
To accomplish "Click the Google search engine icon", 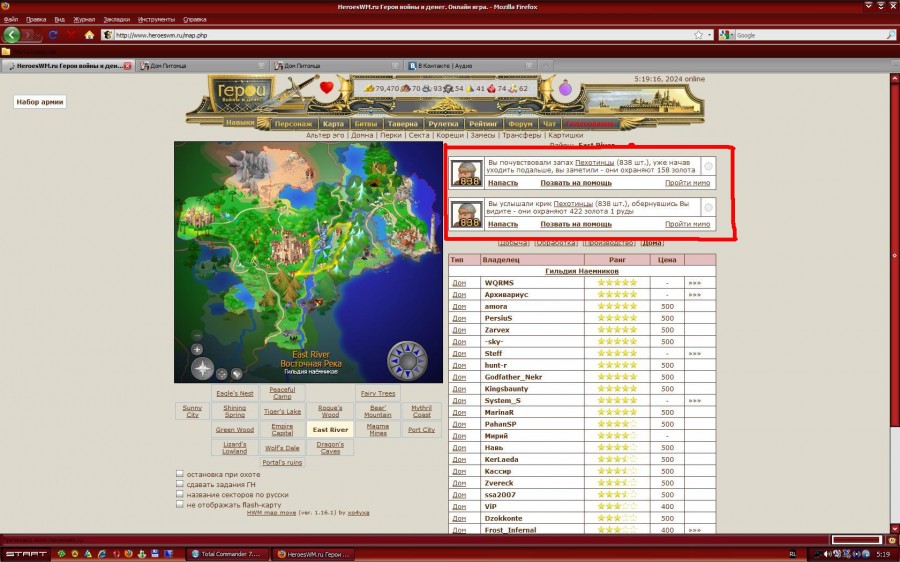I will click(724, 34).
